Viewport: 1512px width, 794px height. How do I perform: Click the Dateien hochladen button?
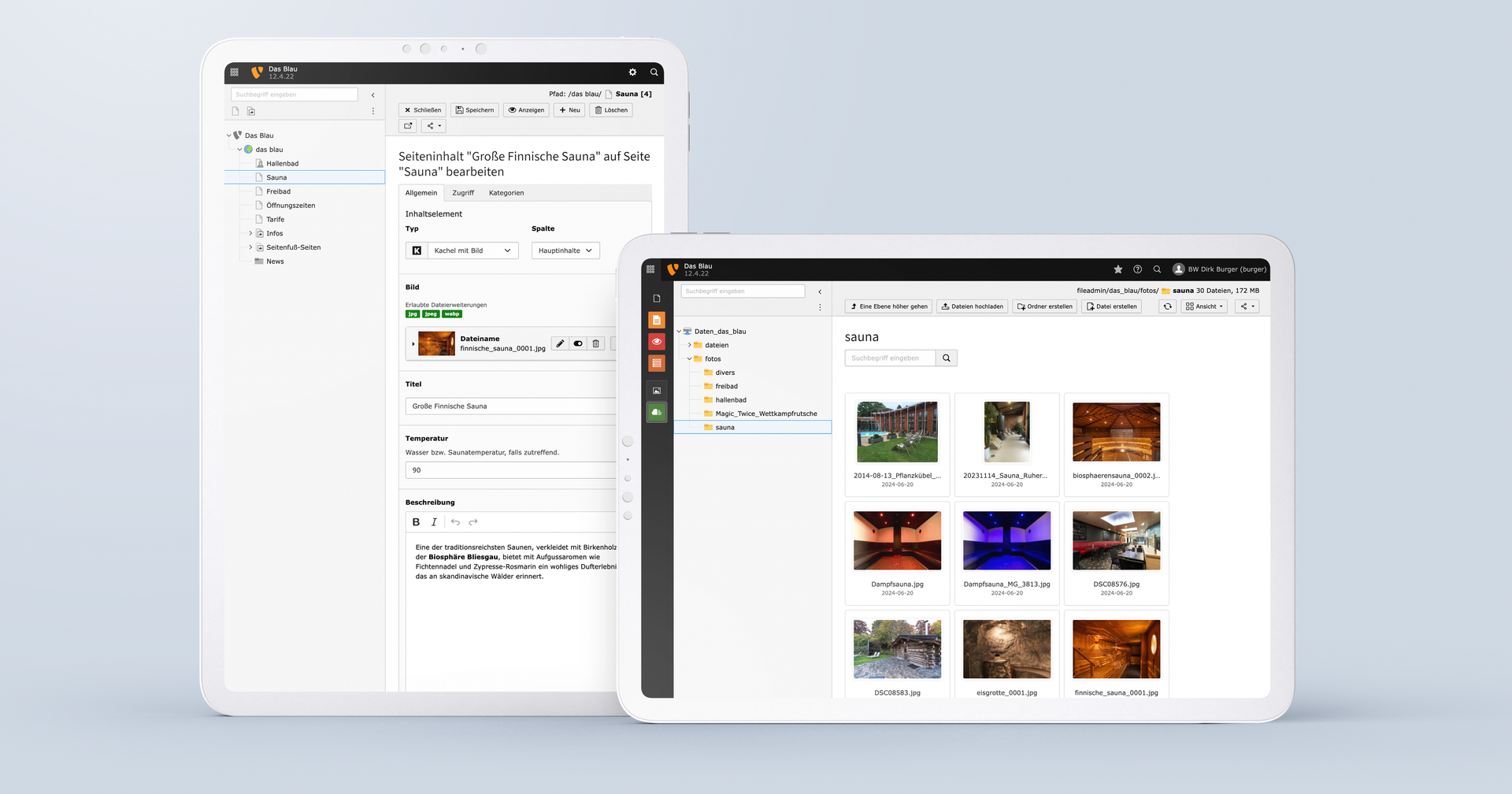(x=973, y=306)
